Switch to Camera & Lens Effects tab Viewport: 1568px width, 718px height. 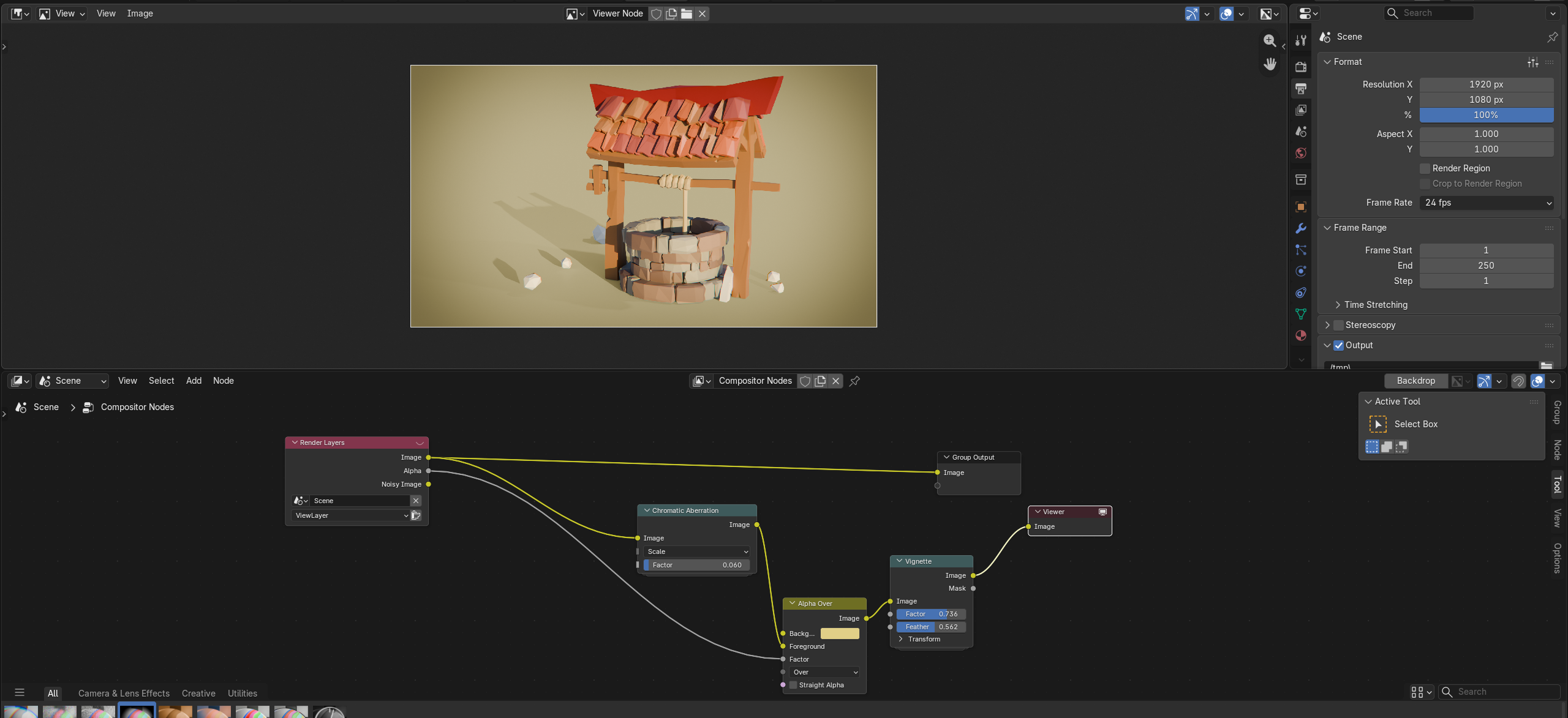124,693
